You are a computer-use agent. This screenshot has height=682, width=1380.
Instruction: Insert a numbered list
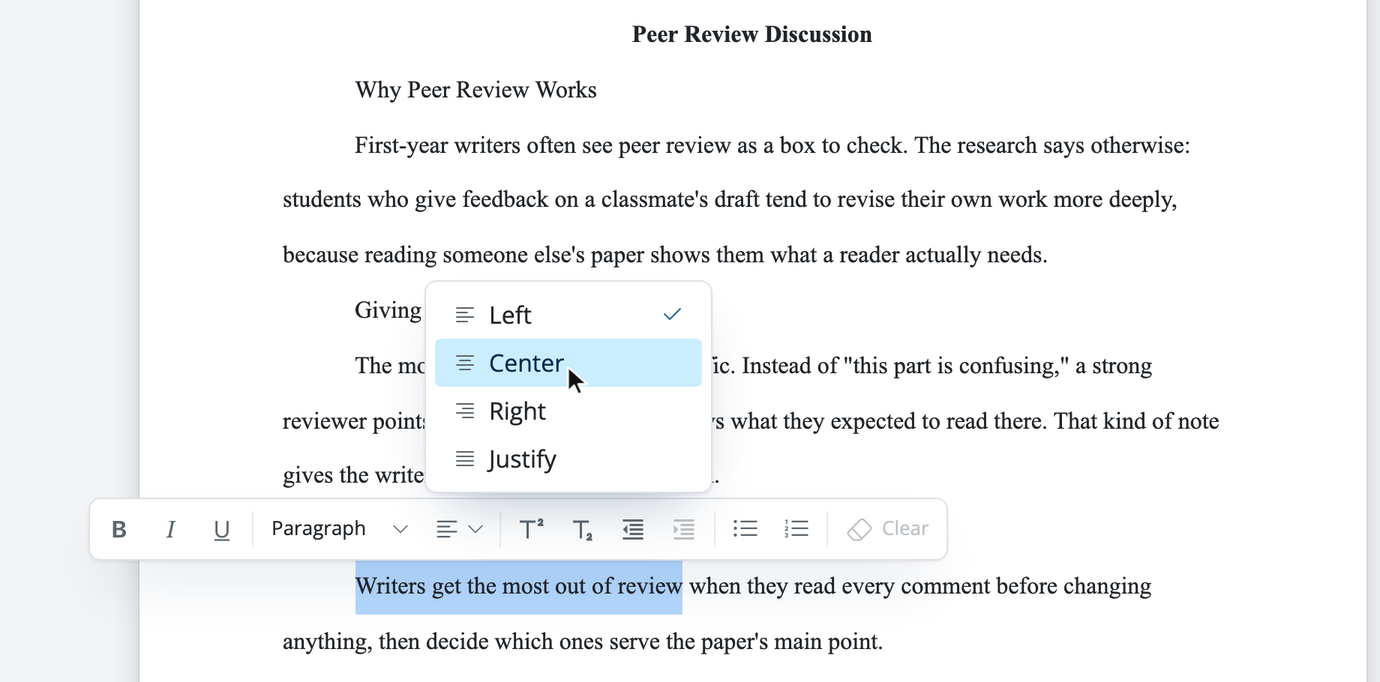[796, 529]
